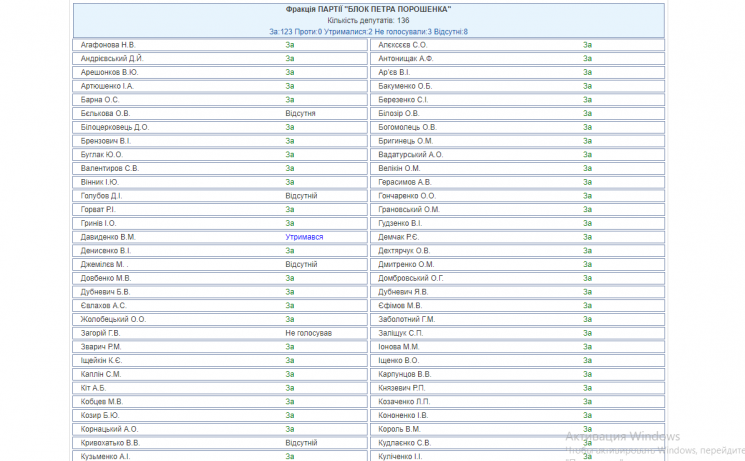Select Дмитренко О.М. in the table
Viewport: 745px width, 461px height.
click(x=406, y=265)
